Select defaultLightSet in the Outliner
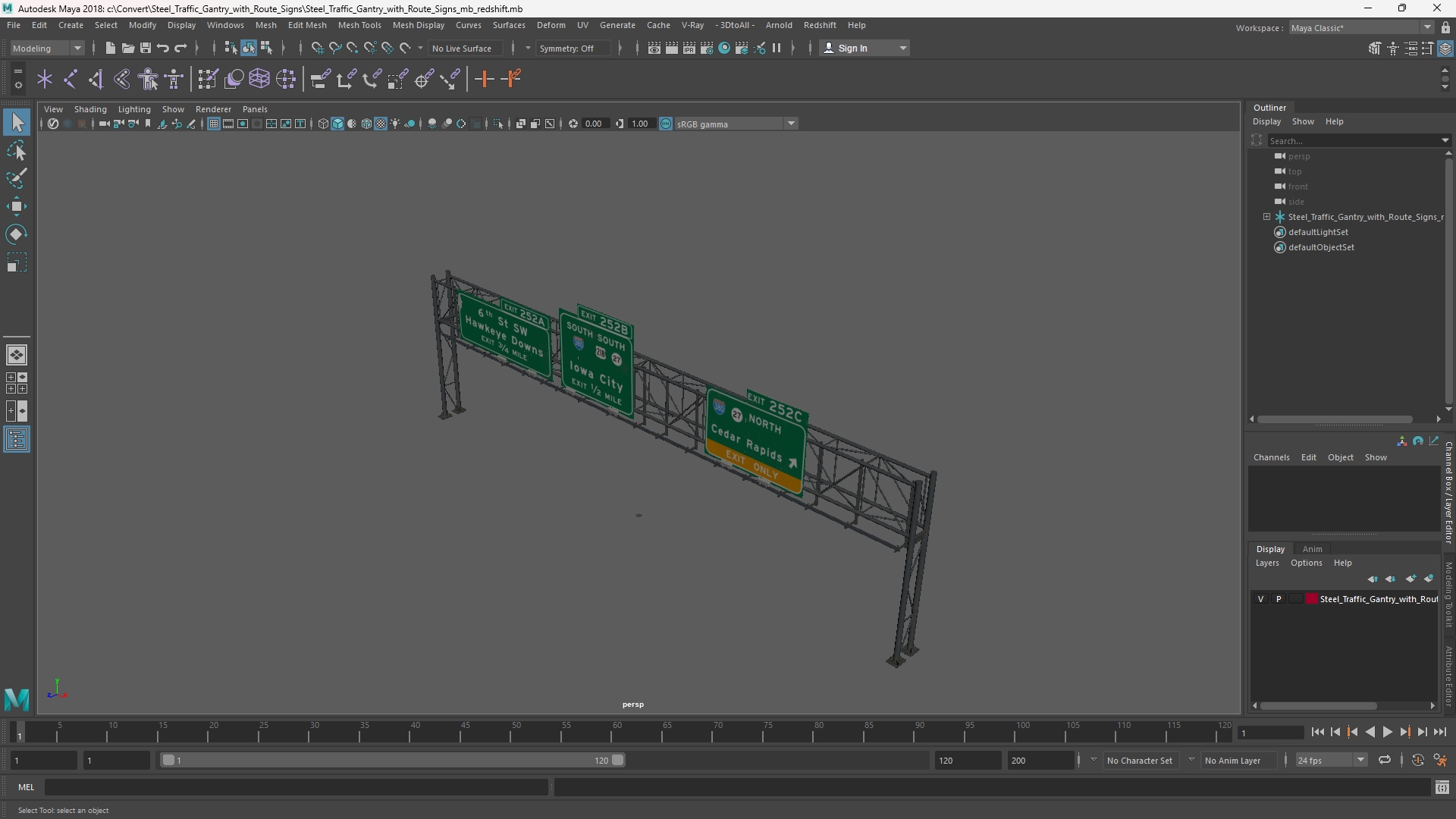The image size is (1456, 819). [1318, 232]
